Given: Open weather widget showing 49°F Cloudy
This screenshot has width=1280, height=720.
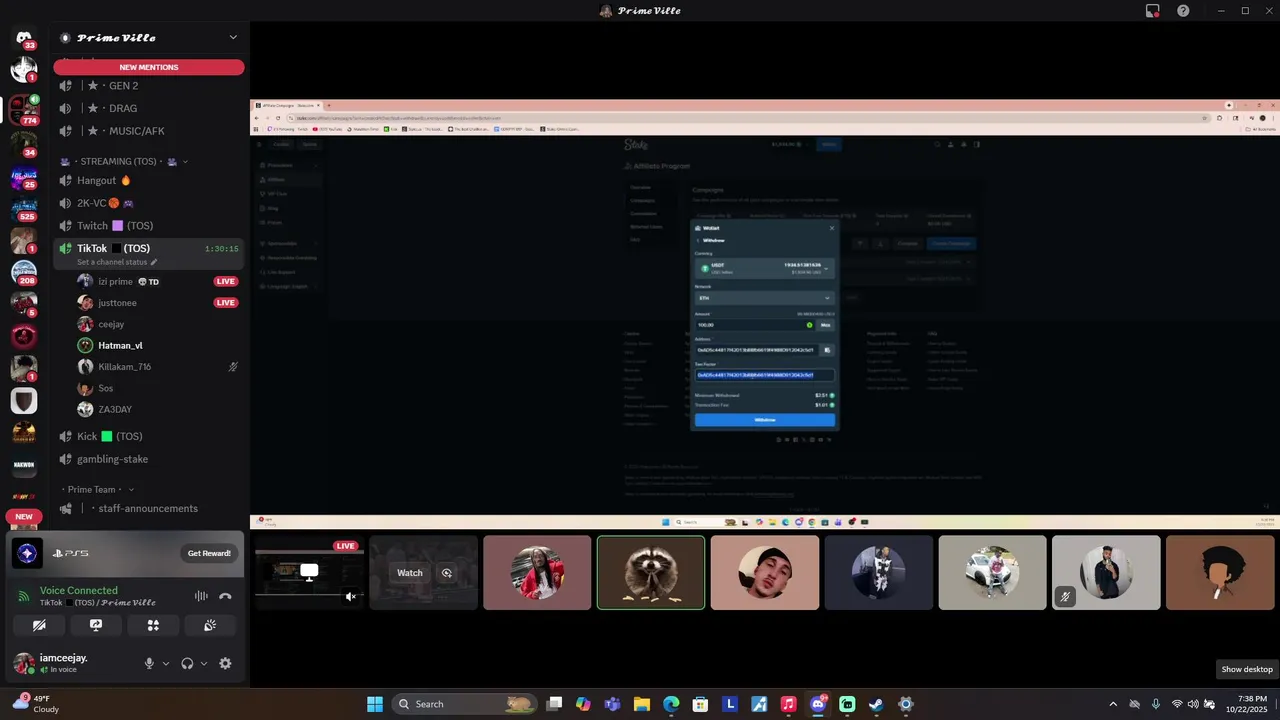Looking at the screenshot, I should click(35, 704).
